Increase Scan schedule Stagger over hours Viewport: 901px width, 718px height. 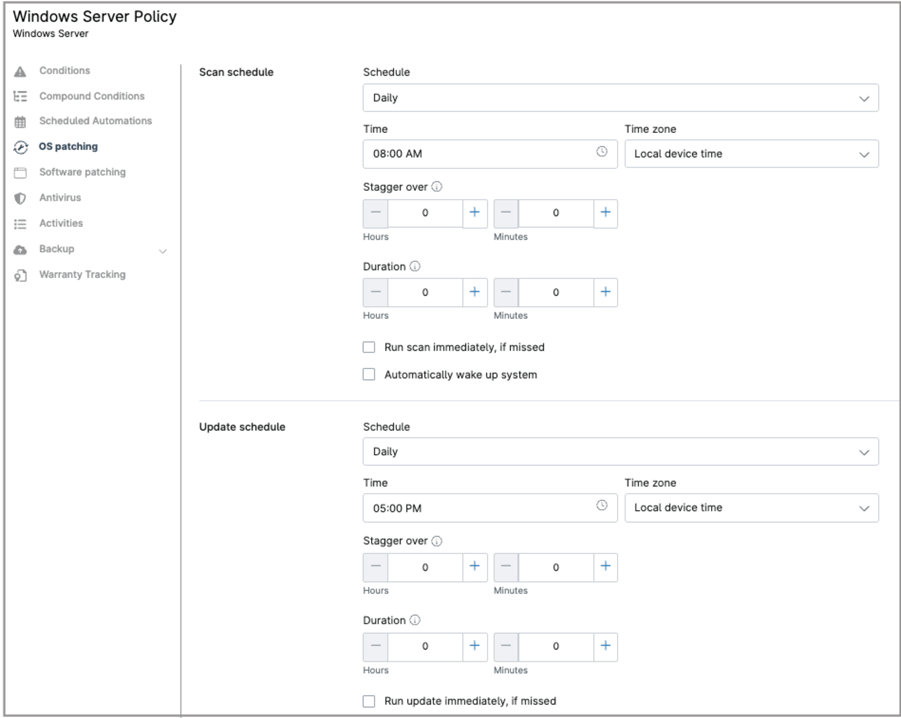[475, 213]
